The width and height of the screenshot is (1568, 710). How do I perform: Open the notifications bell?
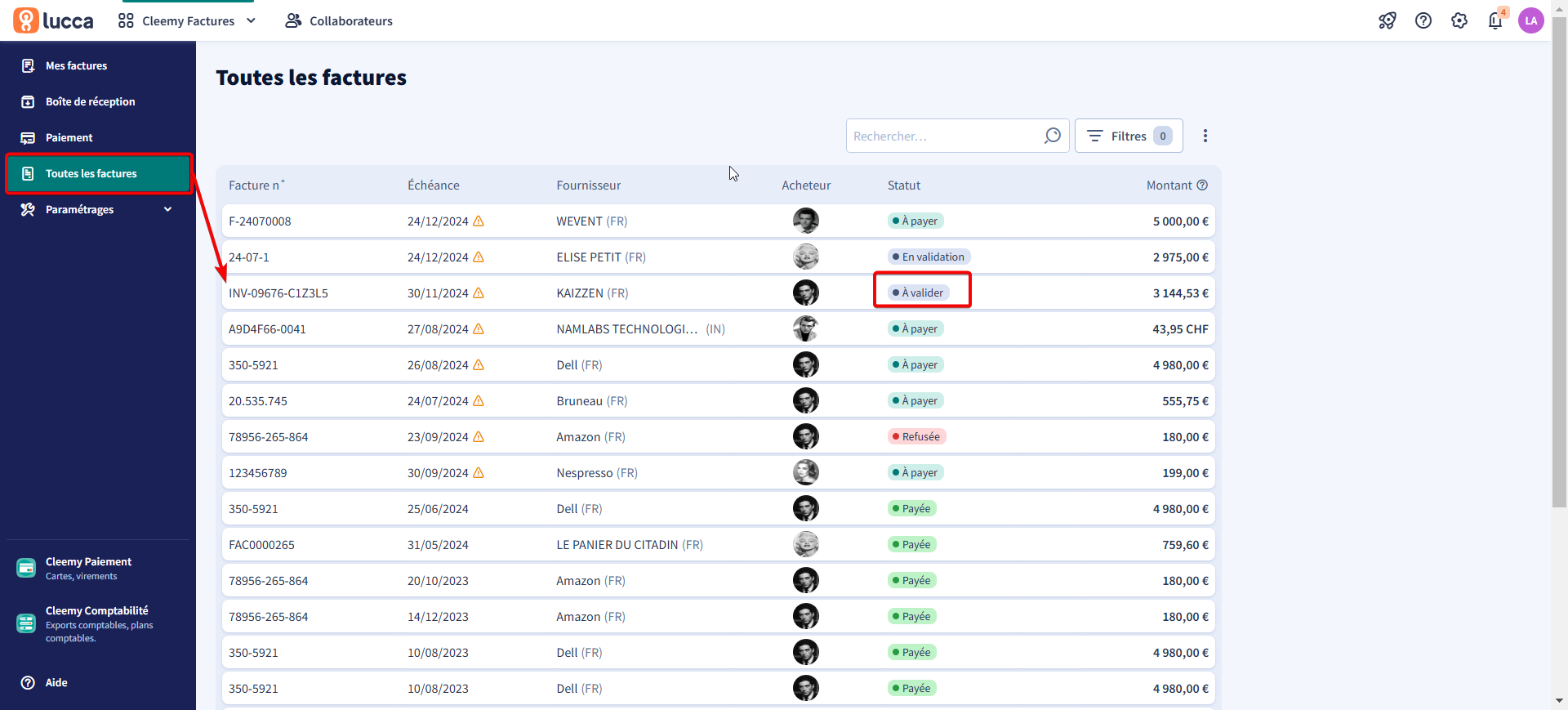pos(1495,21)
